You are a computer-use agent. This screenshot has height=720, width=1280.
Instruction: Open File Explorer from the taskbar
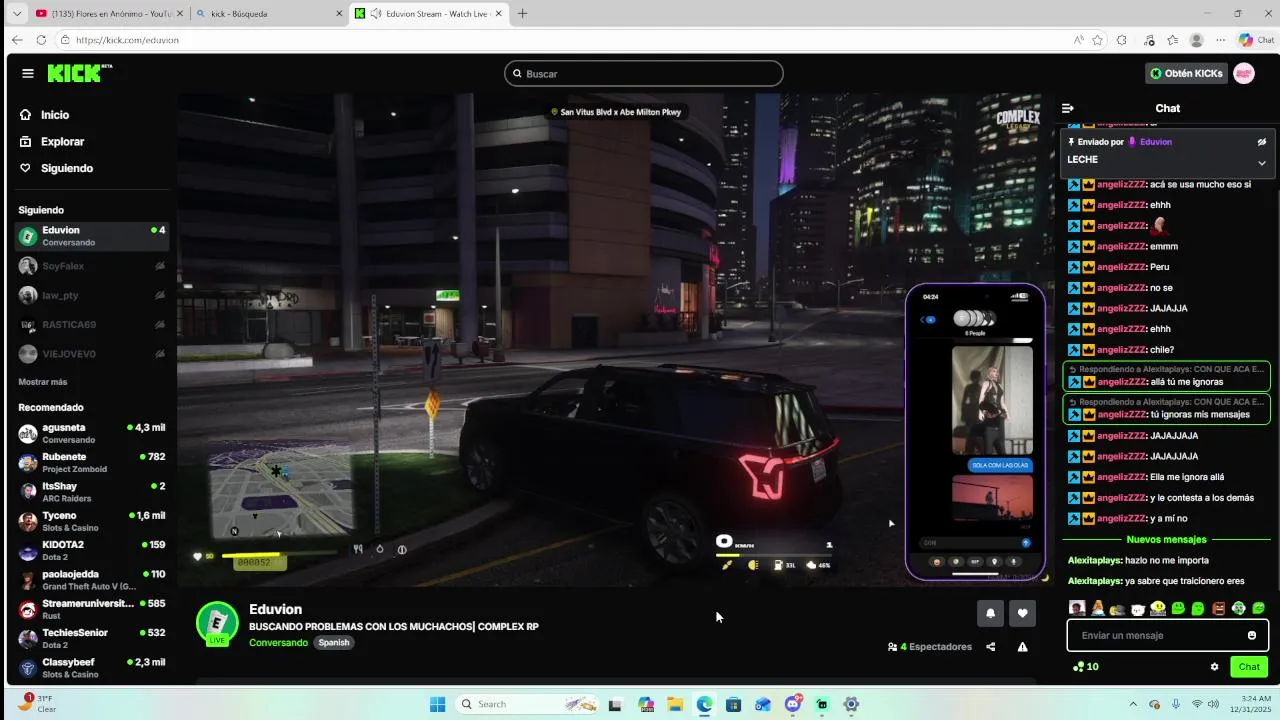pos(675,704)
